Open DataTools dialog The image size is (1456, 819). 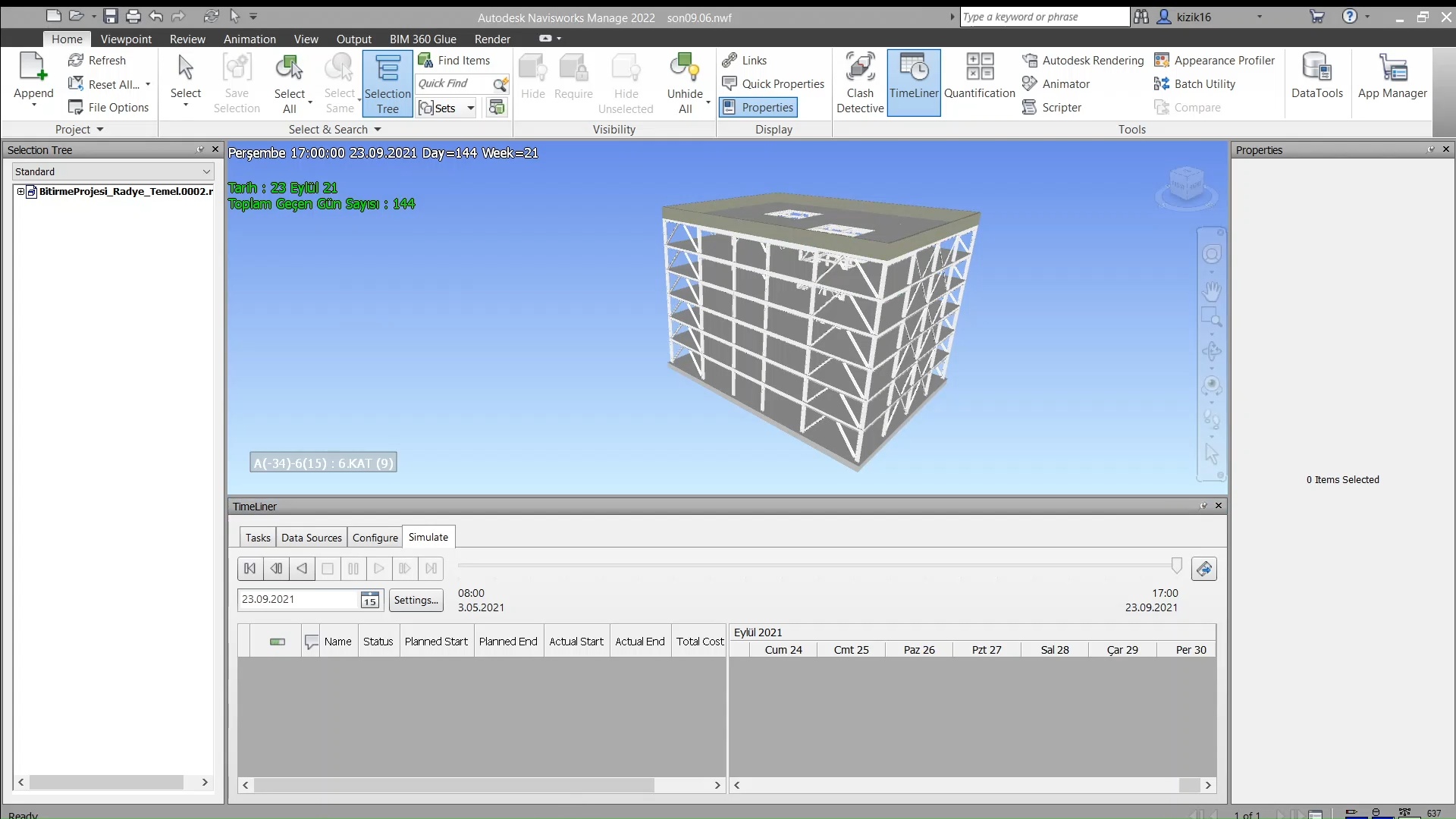pos(1317,76)
